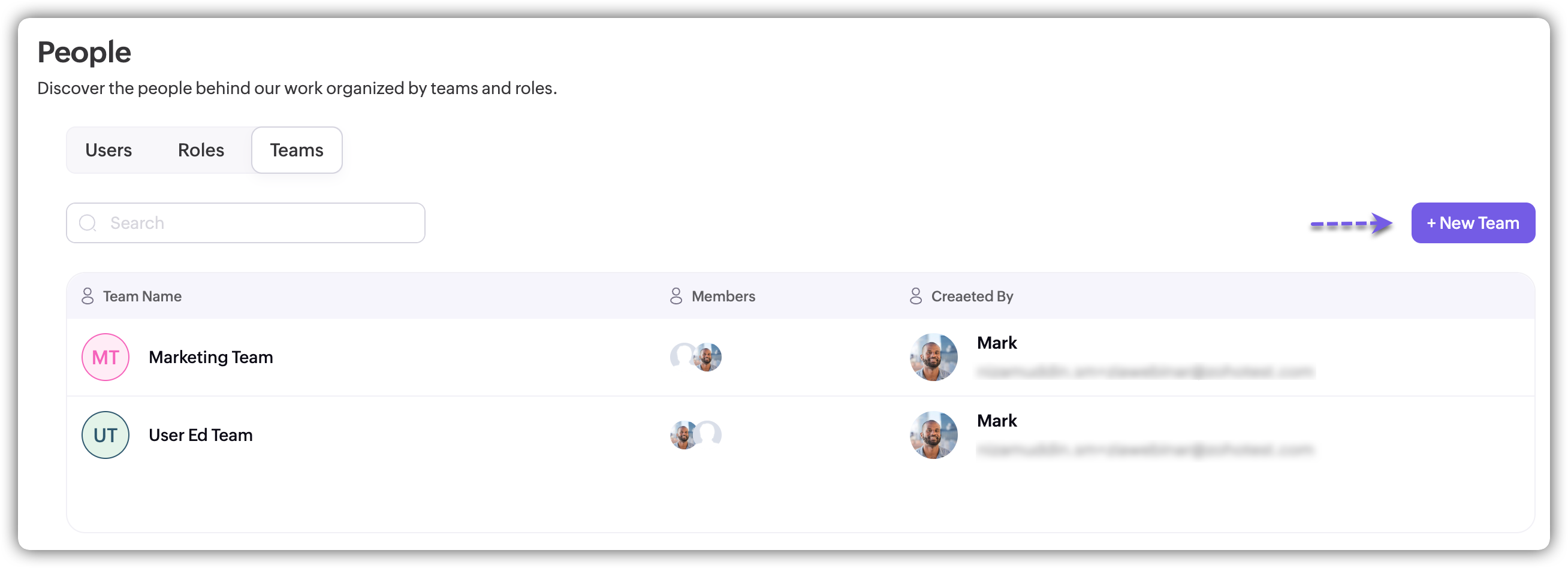Click the search magnifier icon
Screen dimensions: 1568x568
[88, 223]
